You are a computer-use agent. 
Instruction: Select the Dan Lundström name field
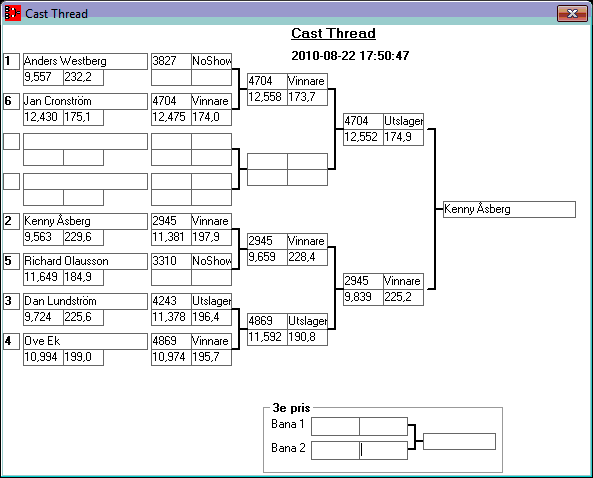(85, 301)
